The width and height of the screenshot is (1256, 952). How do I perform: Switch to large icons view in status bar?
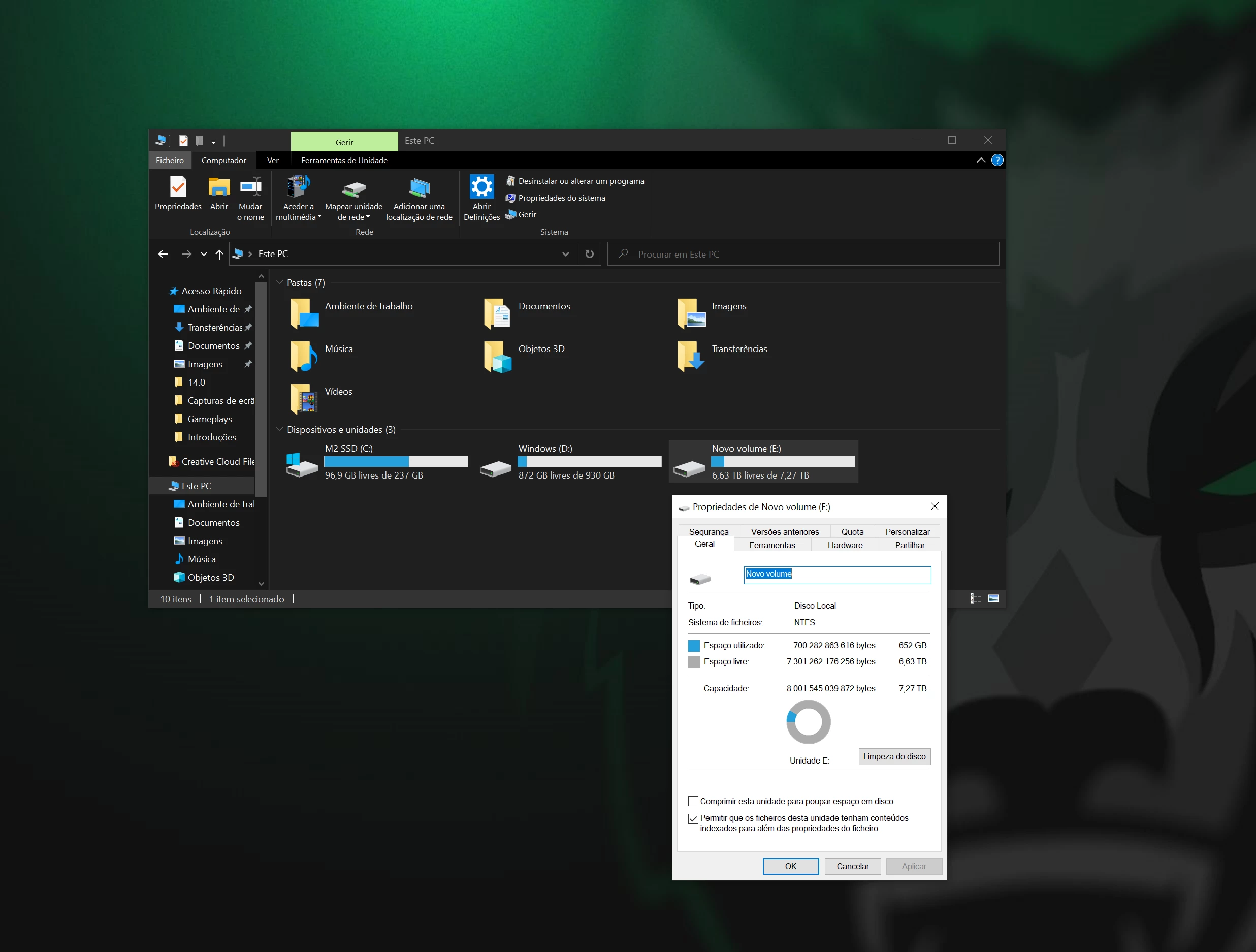[x=993, y=598]
